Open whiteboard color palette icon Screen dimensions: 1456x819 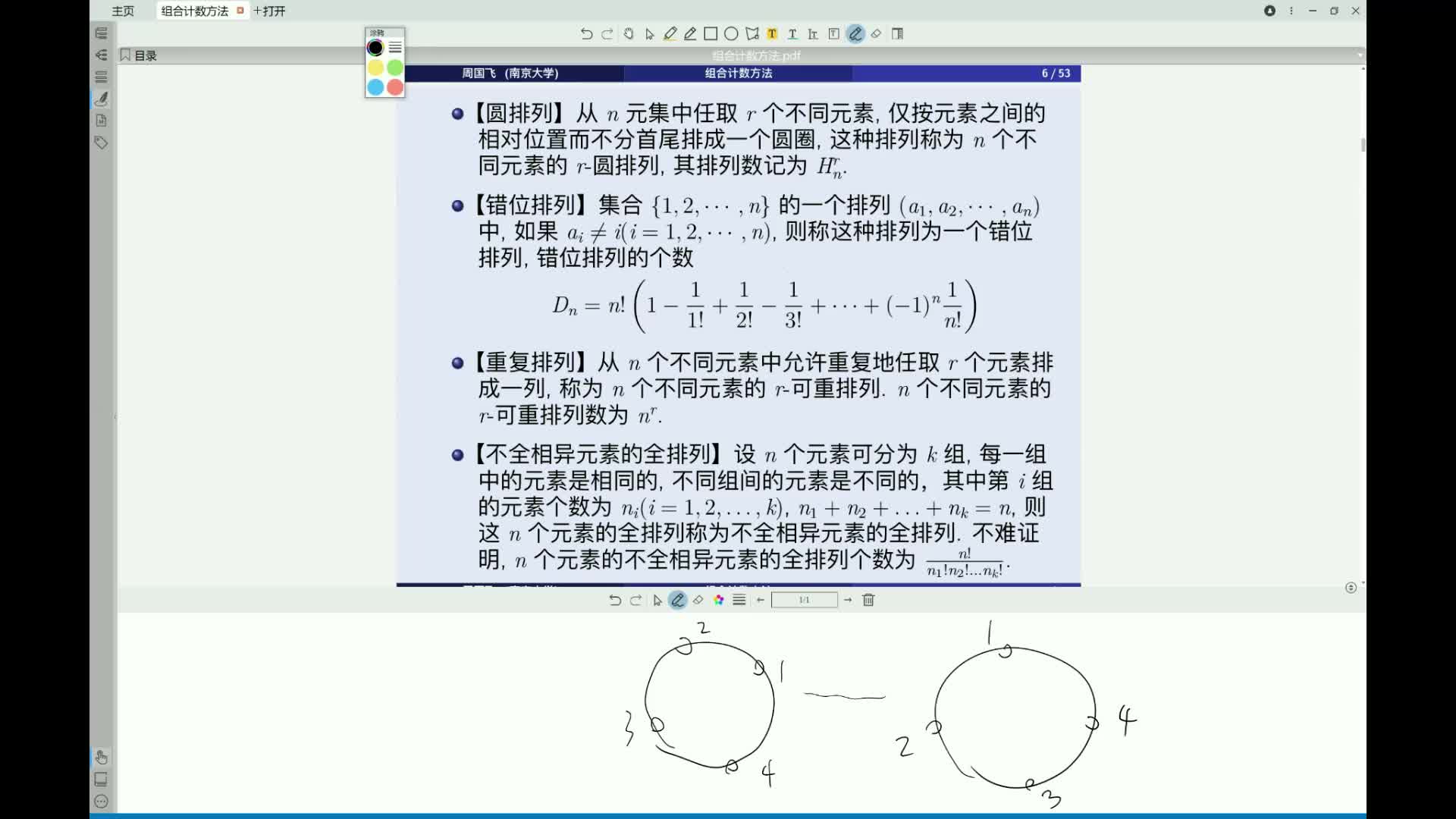718,600
